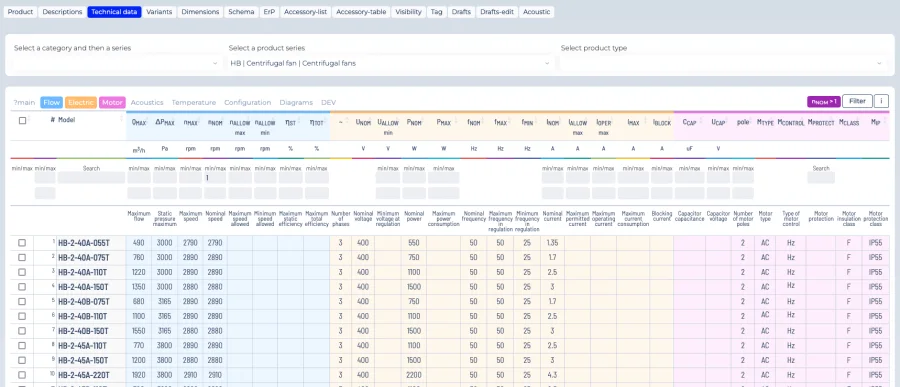The height and width of the screenshot is (387, 900).
Task: Sort by the Pnom column header
Action: 414,122
